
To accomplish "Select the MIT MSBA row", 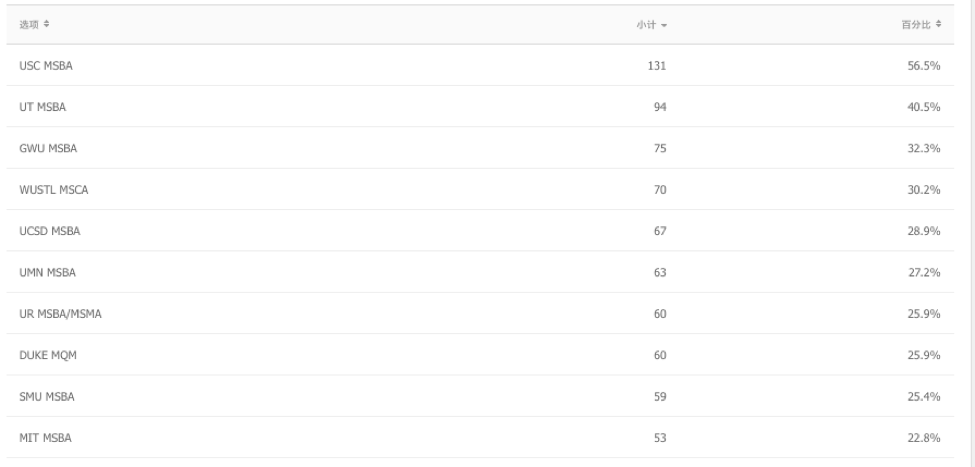I will (x=480, y=437).
